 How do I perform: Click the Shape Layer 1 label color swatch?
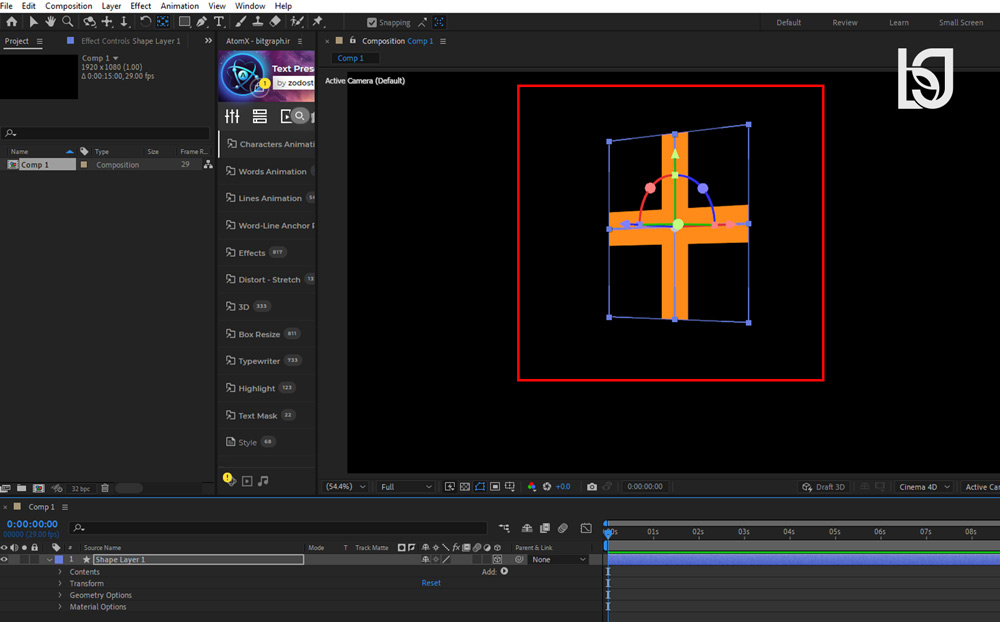(x=59, y=559)
